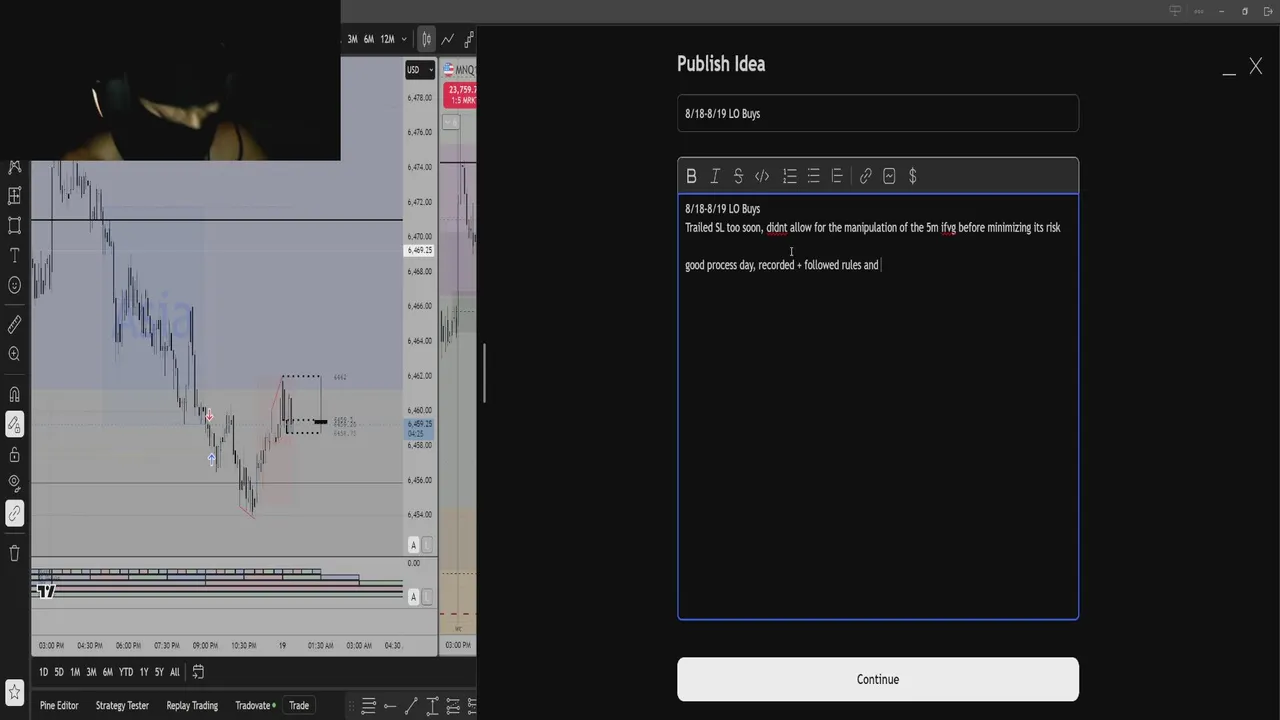Set range to 1M at bottom
Viewport: 1280px width, 720px height.
[x=75, y=672]
